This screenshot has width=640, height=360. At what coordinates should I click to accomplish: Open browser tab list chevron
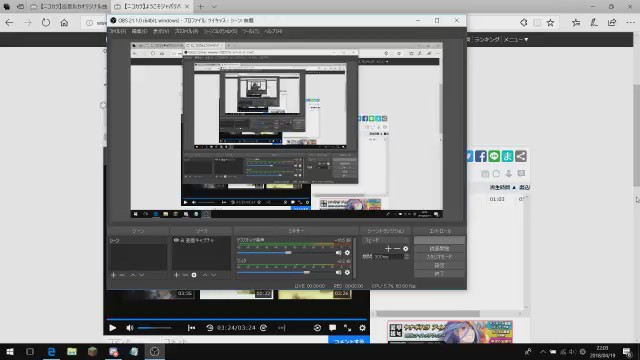click(x=214, y=7)
